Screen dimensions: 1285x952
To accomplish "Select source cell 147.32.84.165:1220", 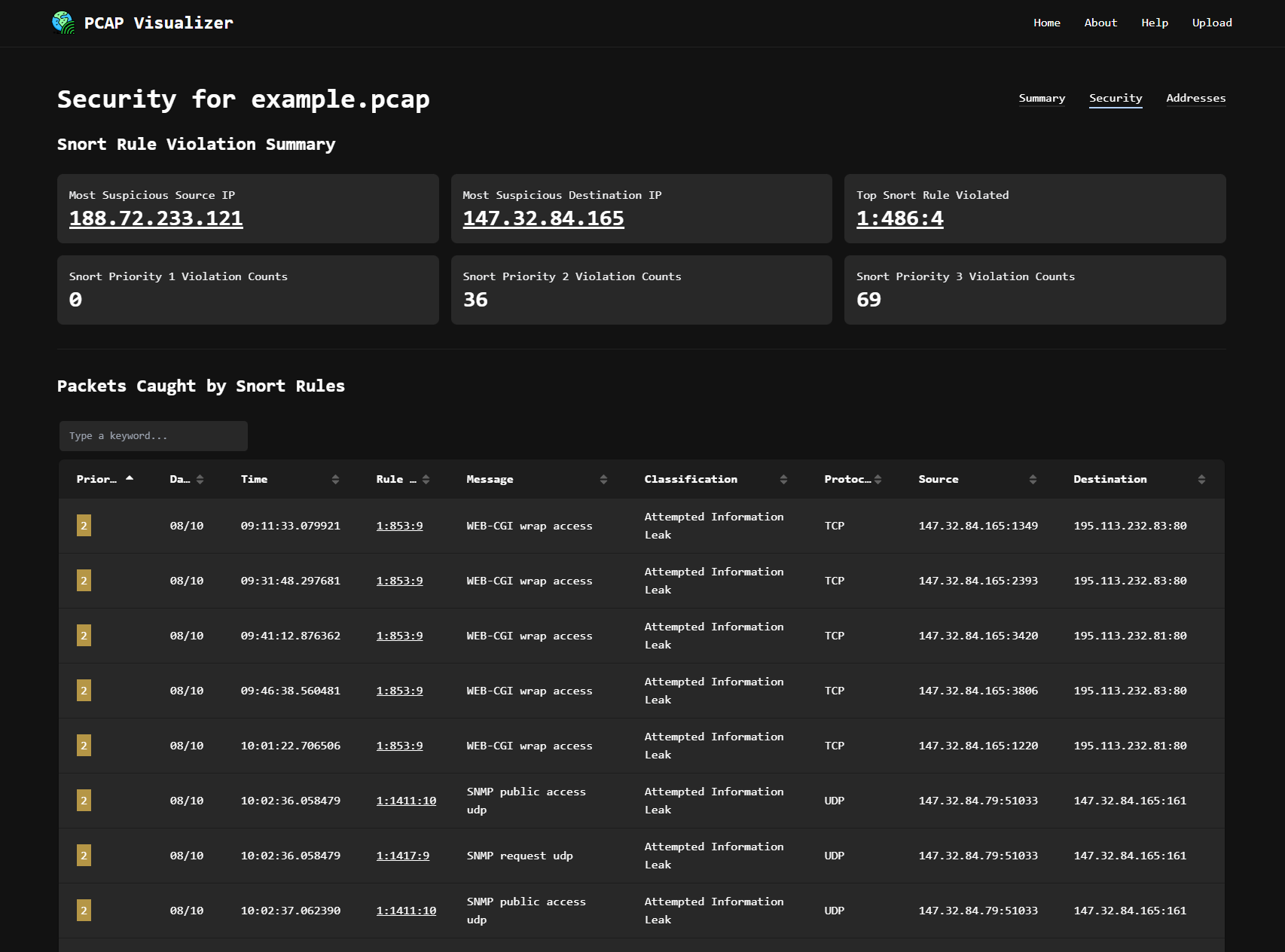I will click(978, 746).
